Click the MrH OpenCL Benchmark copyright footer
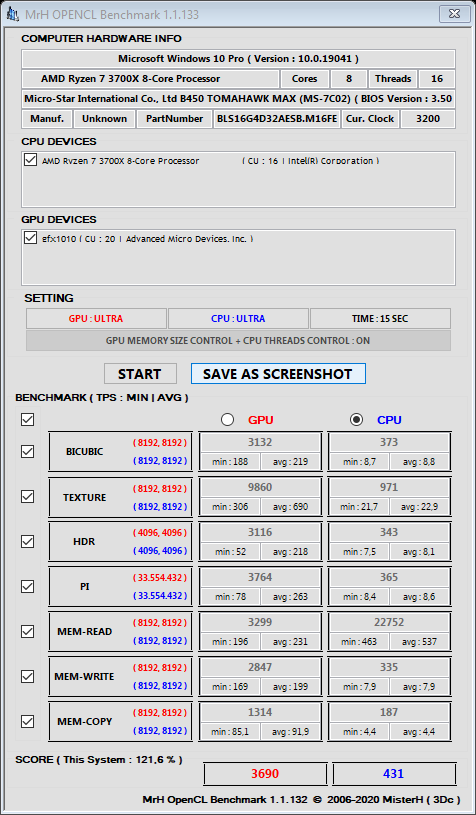This screenshot has width=476, height=815. click(x=301, y=799)
